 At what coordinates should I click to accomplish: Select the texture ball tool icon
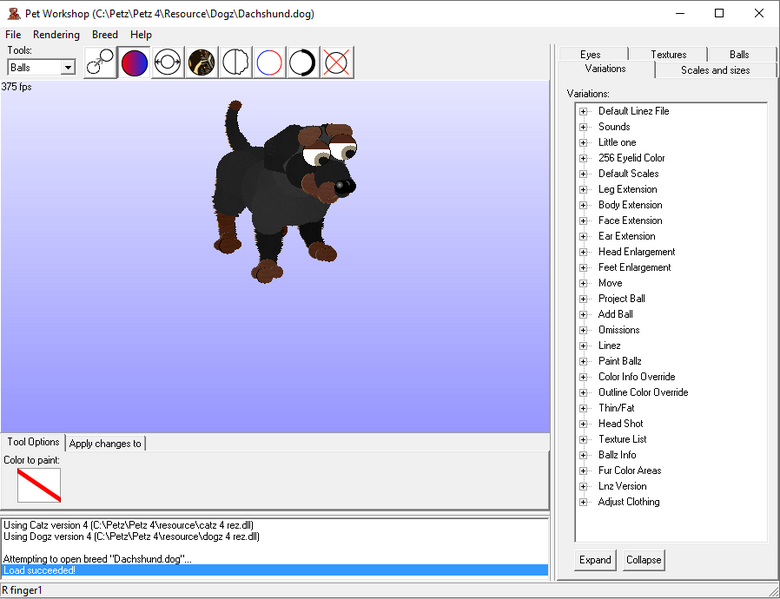tap(201, 63)
